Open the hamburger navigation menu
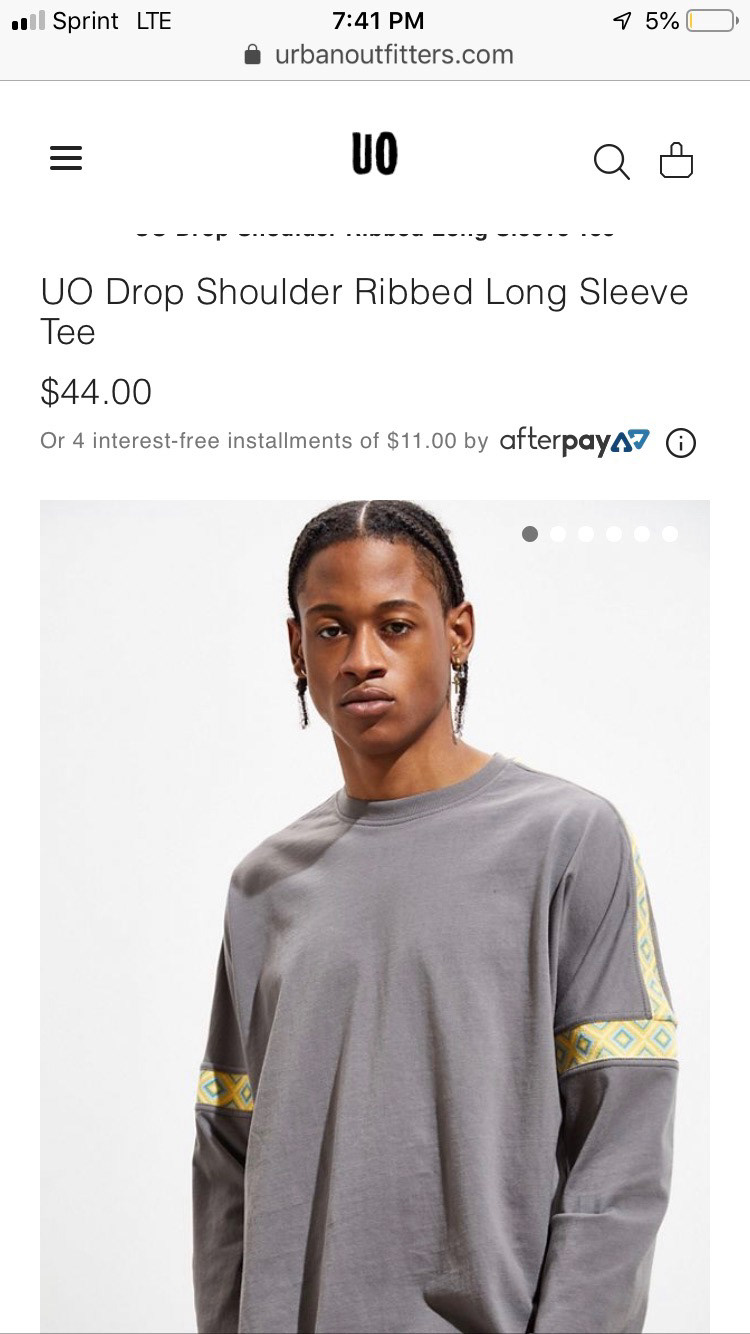 click(x=66, y=158)
